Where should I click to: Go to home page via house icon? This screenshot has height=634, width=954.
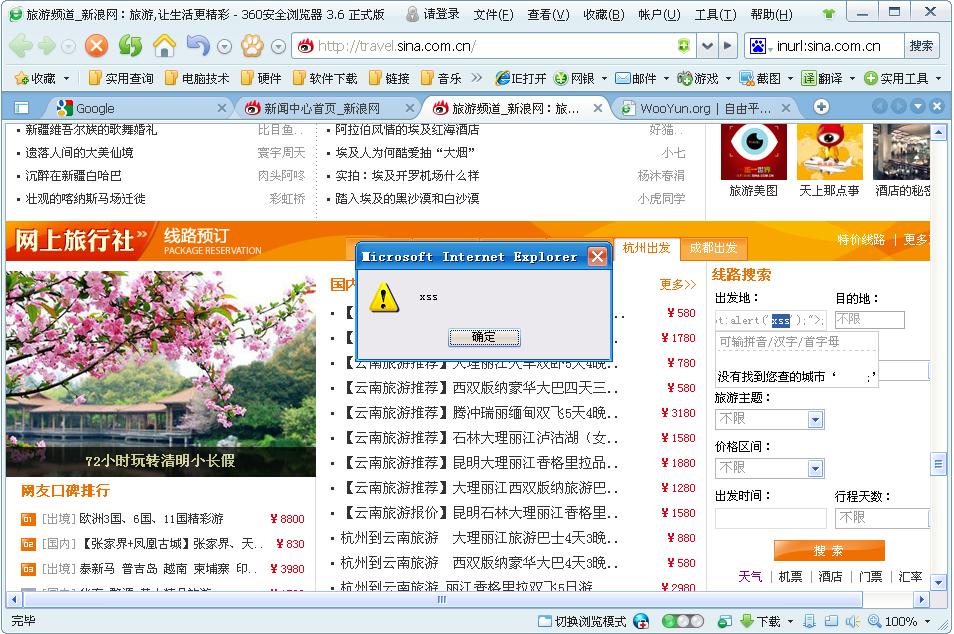(x=164, y=46)
